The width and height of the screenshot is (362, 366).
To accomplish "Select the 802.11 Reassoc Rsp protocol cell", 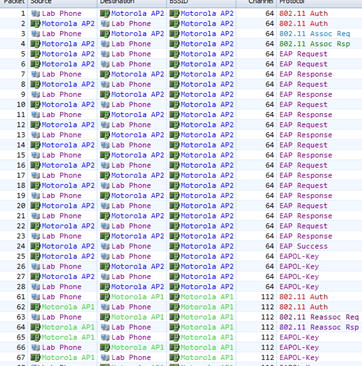I will [319, 327].
